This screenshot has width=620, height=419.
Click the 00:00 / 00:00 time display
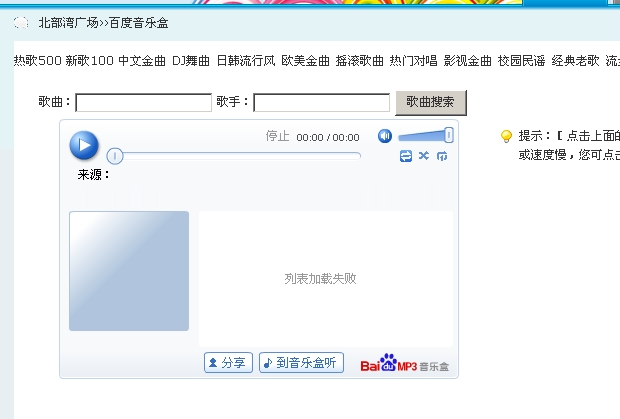328,138
